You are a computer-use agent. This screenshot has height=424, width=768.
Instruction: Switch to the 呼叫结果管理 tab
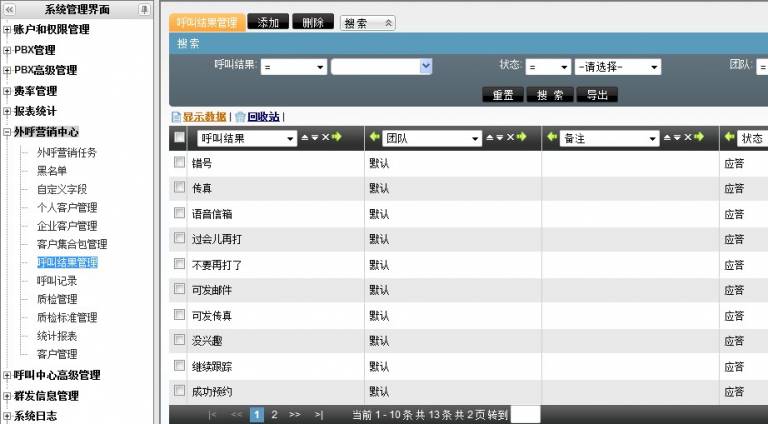[208, 22]
